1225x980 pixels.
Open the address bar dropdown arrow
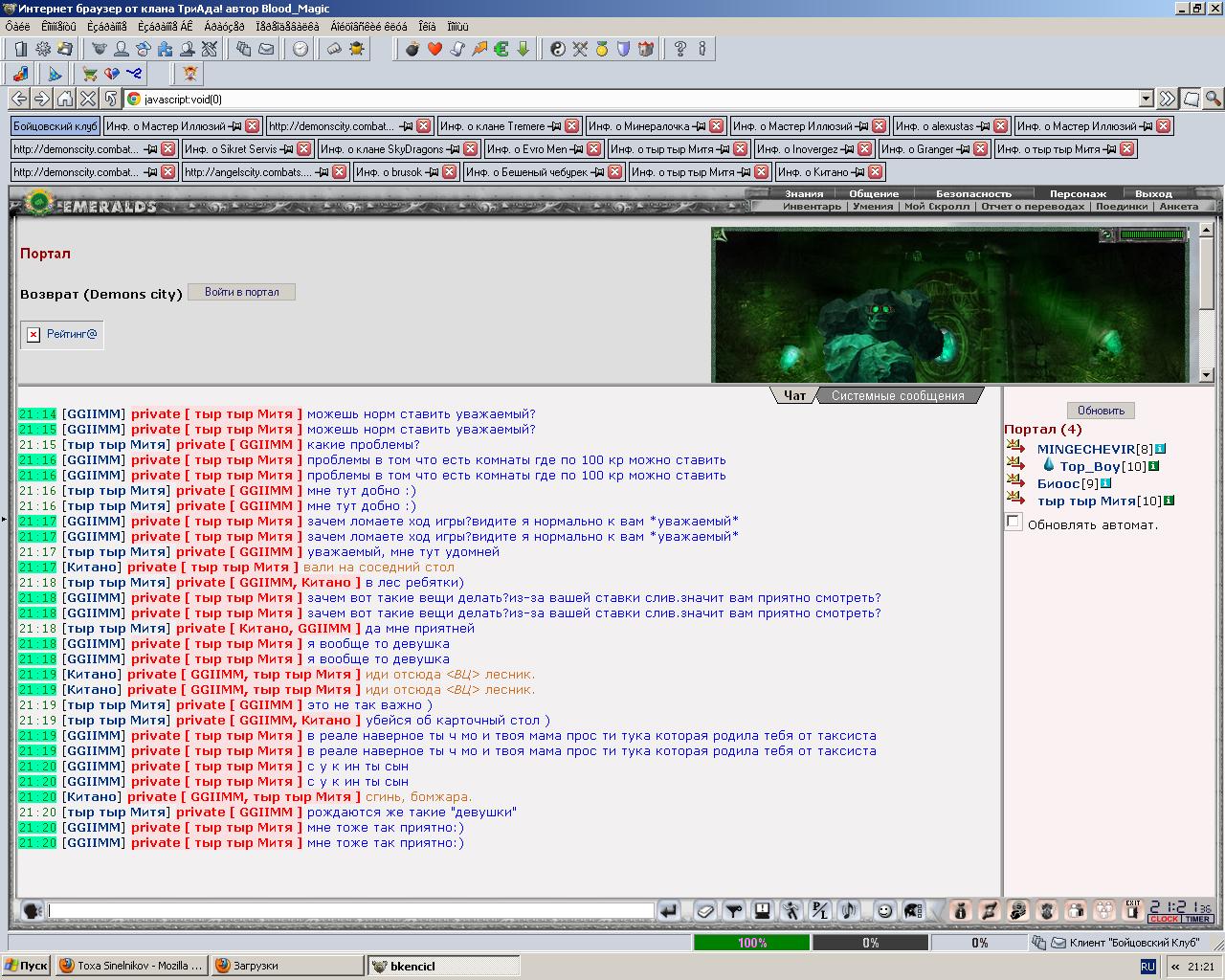click(1147, 99)
